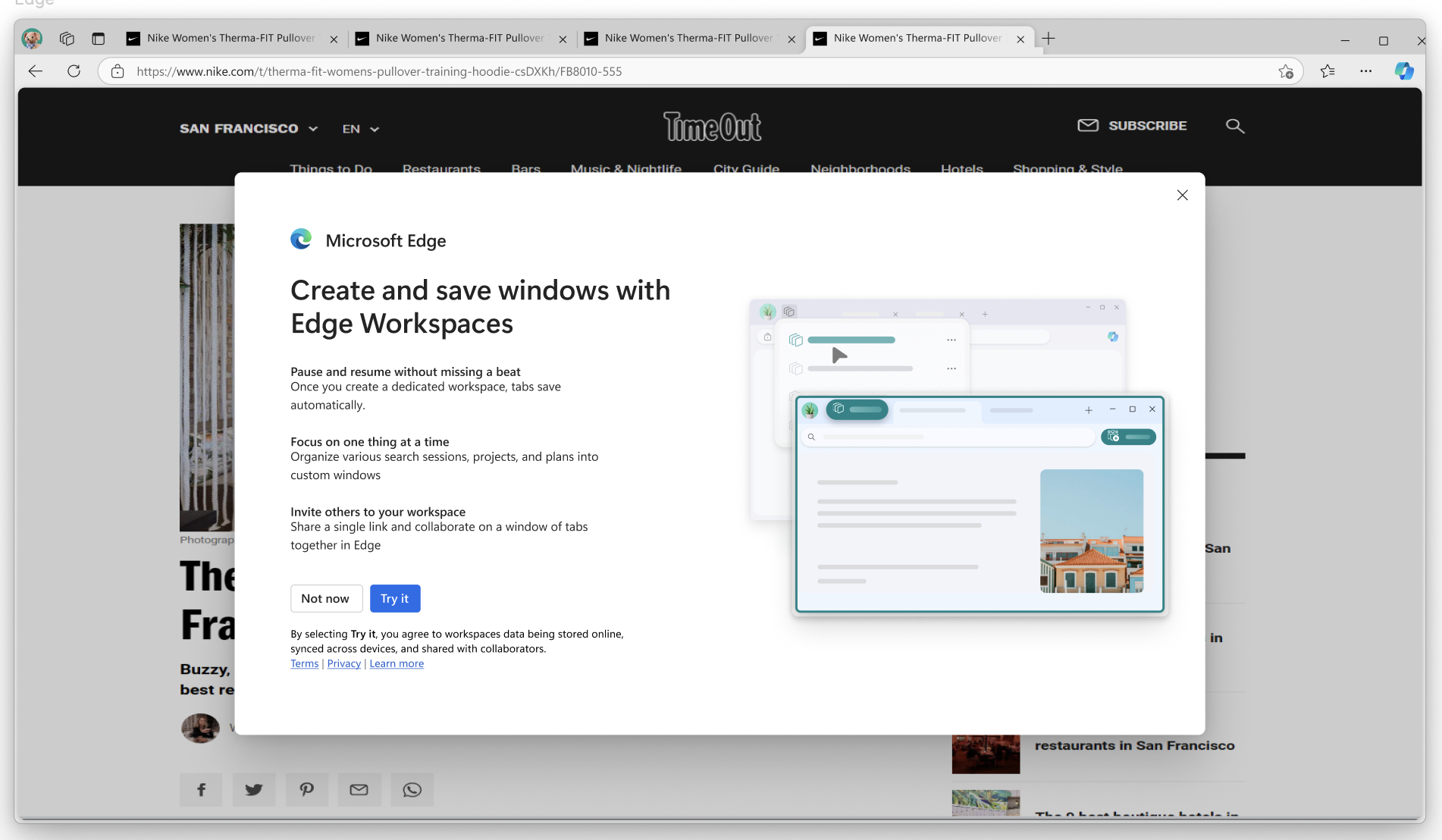Open Time Out search magnifier
The width and height of the screenshot is (1442, 840).
pos(1235,127)
